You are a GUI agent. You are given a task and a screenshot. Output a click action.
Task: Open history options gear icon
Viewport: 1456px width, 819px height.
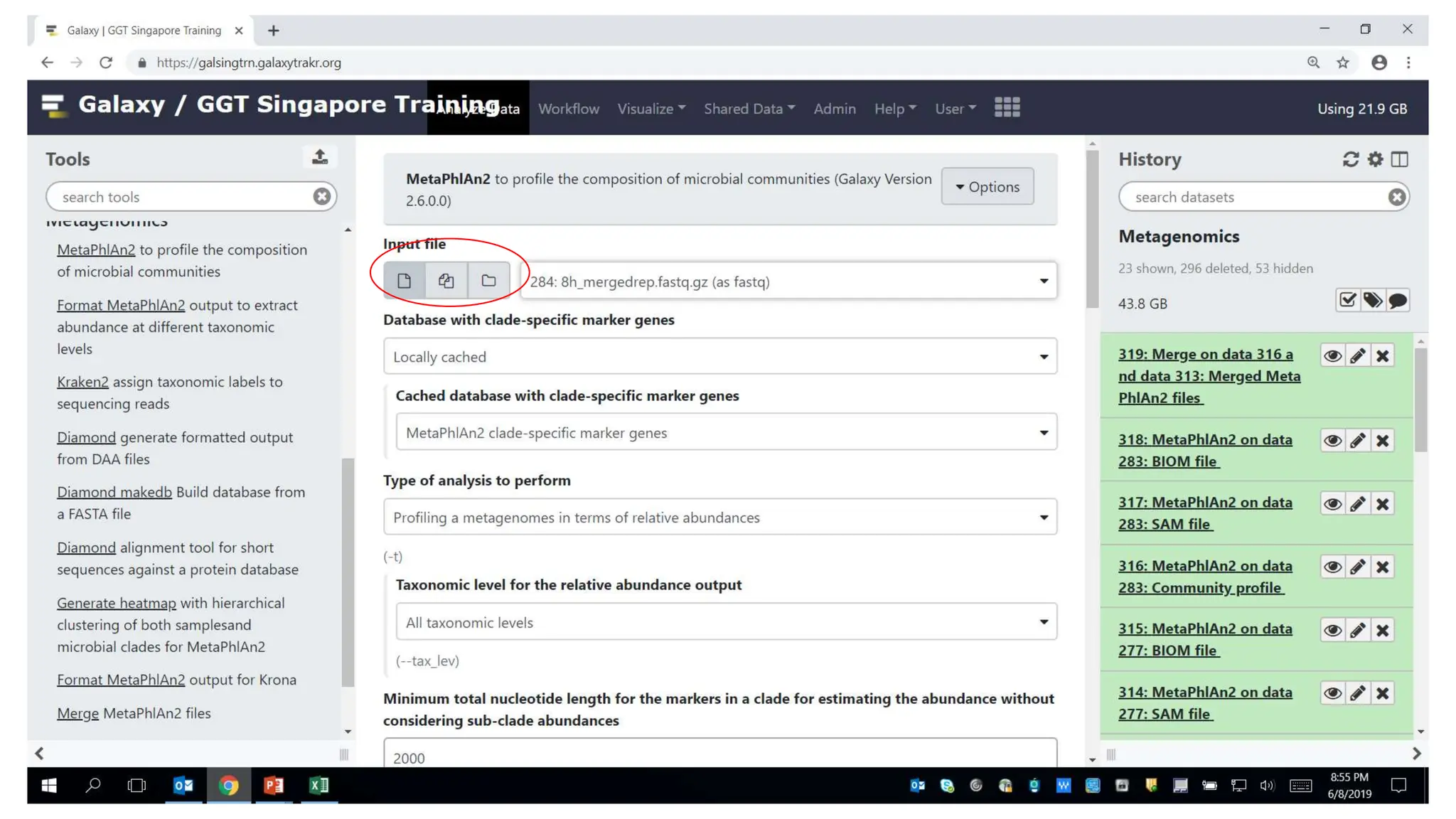click(1375, 159)
